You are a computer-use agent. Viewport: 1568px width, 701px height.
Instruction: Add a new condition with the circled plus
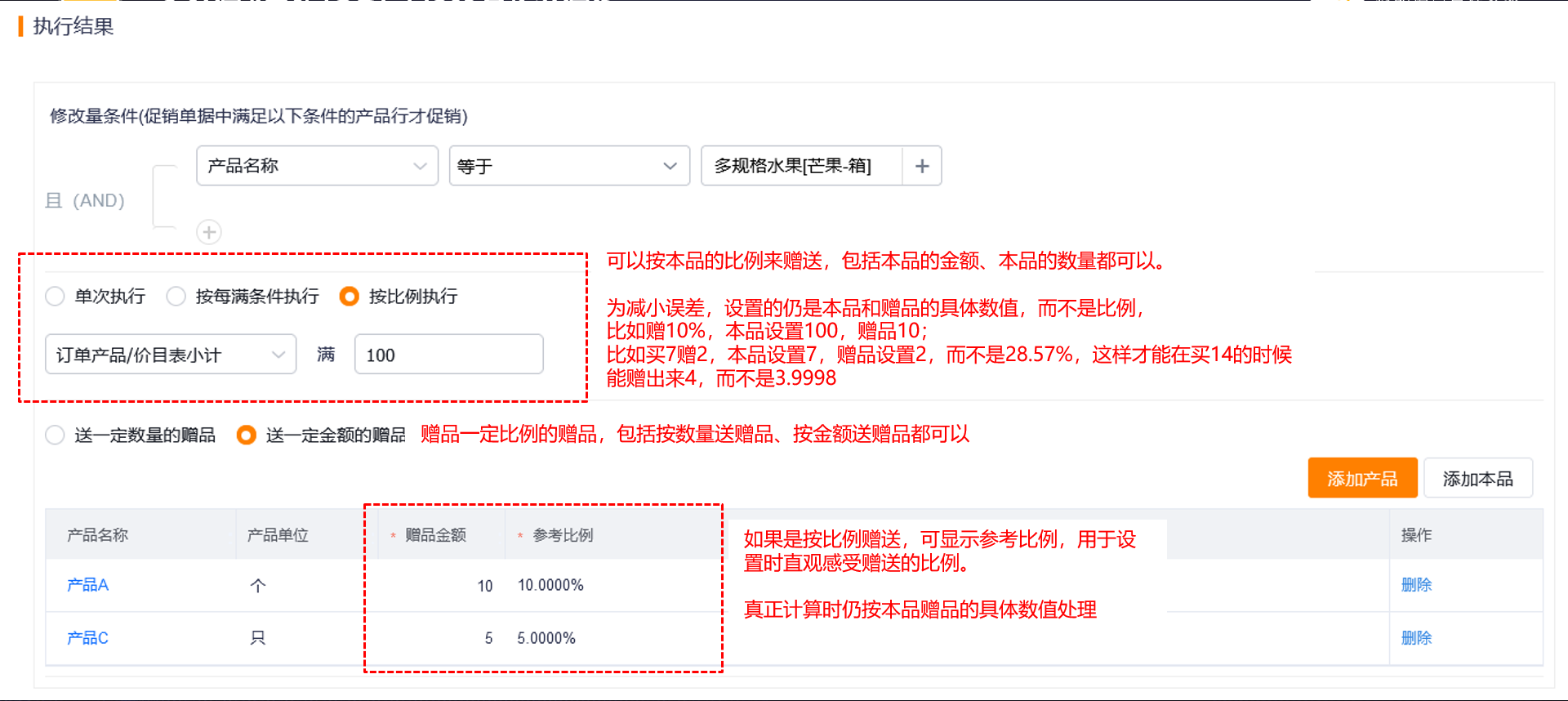tap(209, 232)
